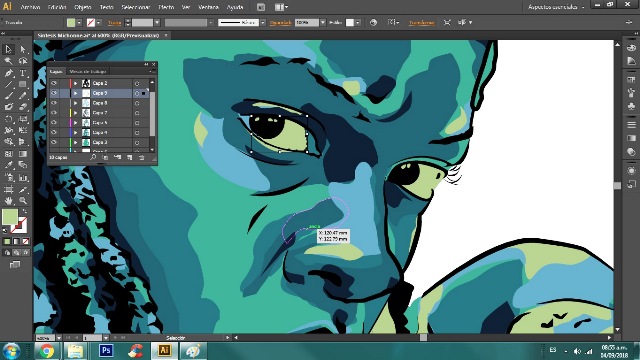Screen dimensions: 640x360
Task: Open the Archivo menu
Action: click(30, 7)
